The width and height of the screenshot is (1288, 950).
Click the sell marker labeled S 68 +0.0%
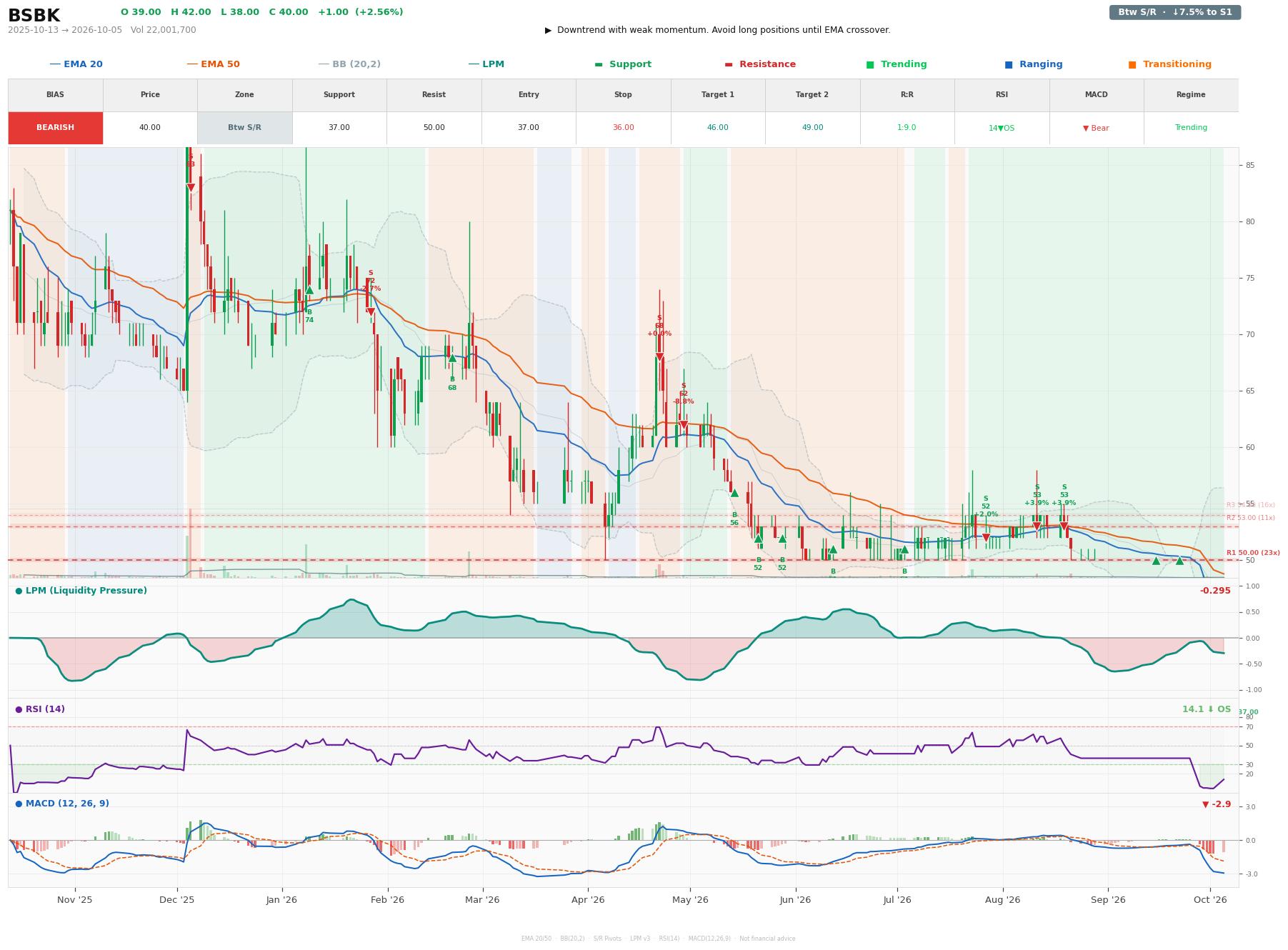point(659,357)
